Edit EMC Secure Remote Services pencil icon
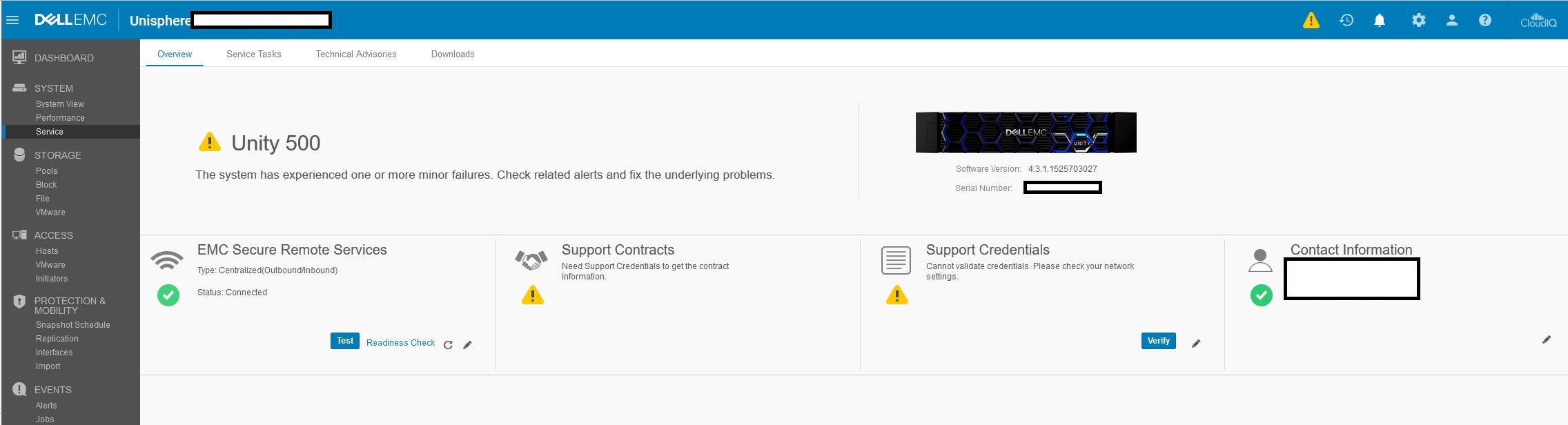The image size is (1568, 425). pyautogui.click(x=467, y=344)
